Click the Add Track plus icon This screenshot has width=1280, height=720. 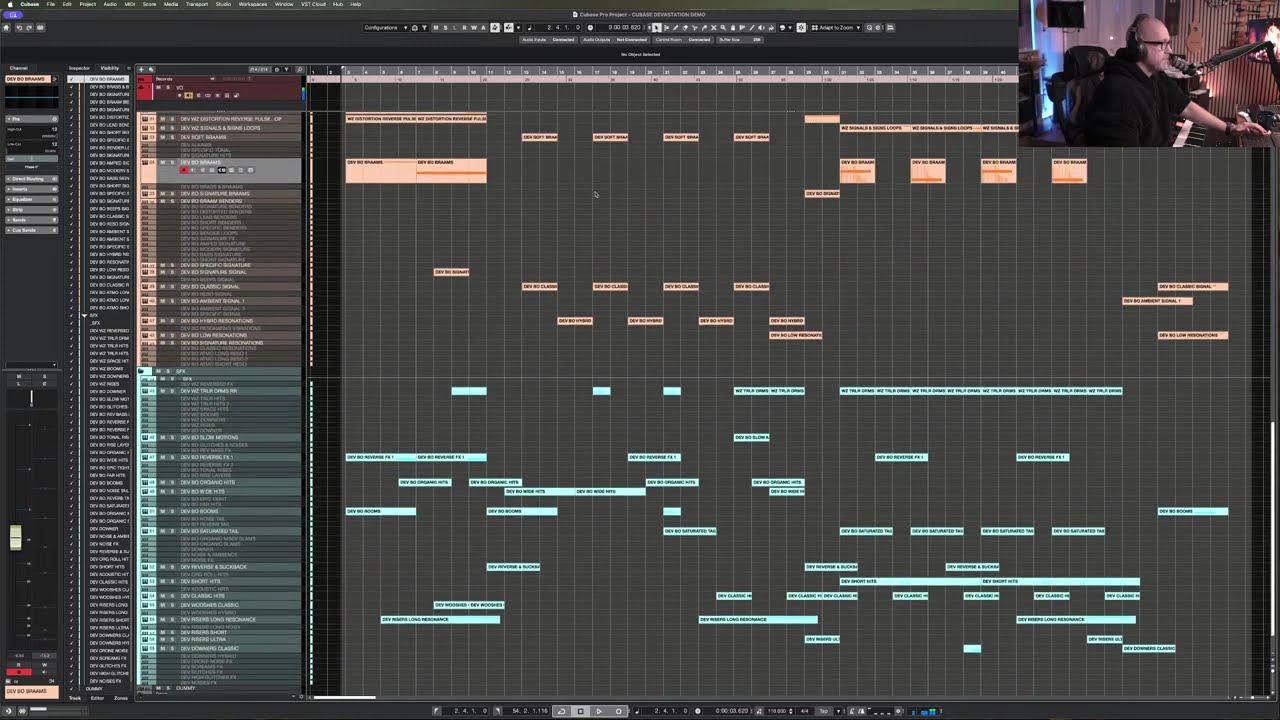142,69
